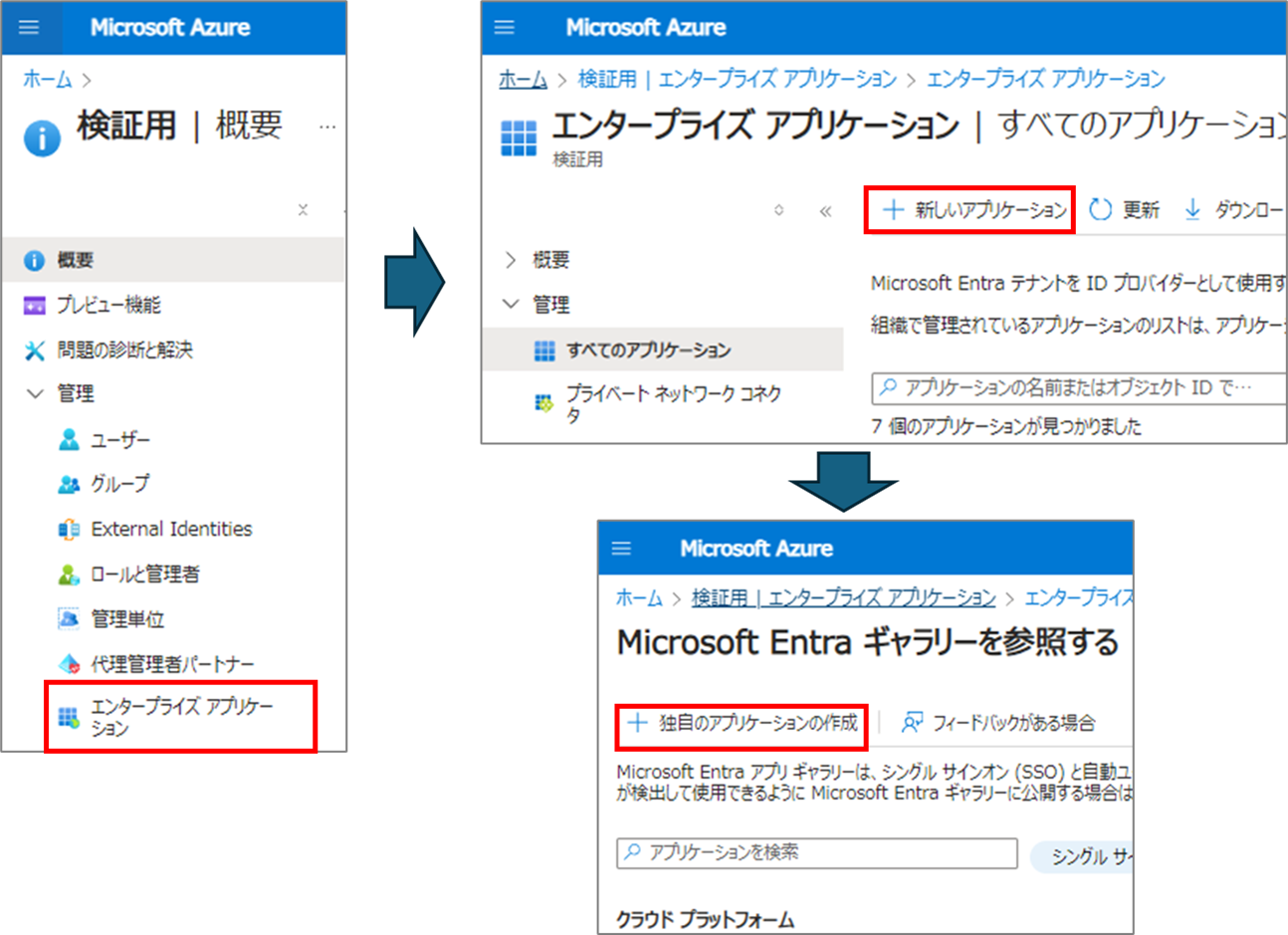
Task: Click the External Identities icon
Action: (x=69, y=529)
